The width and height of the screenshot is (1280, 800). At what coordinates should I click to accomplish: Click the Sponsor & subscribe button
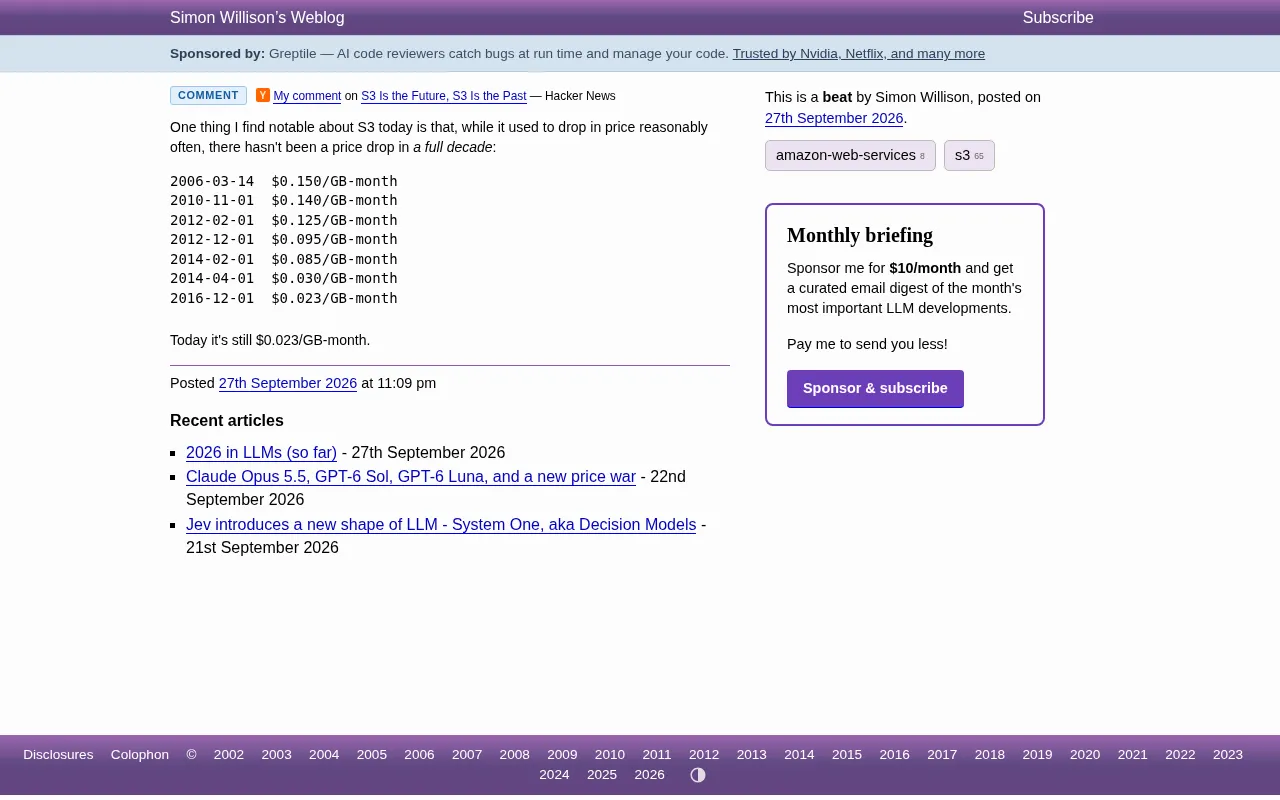[x=875, y=389]
